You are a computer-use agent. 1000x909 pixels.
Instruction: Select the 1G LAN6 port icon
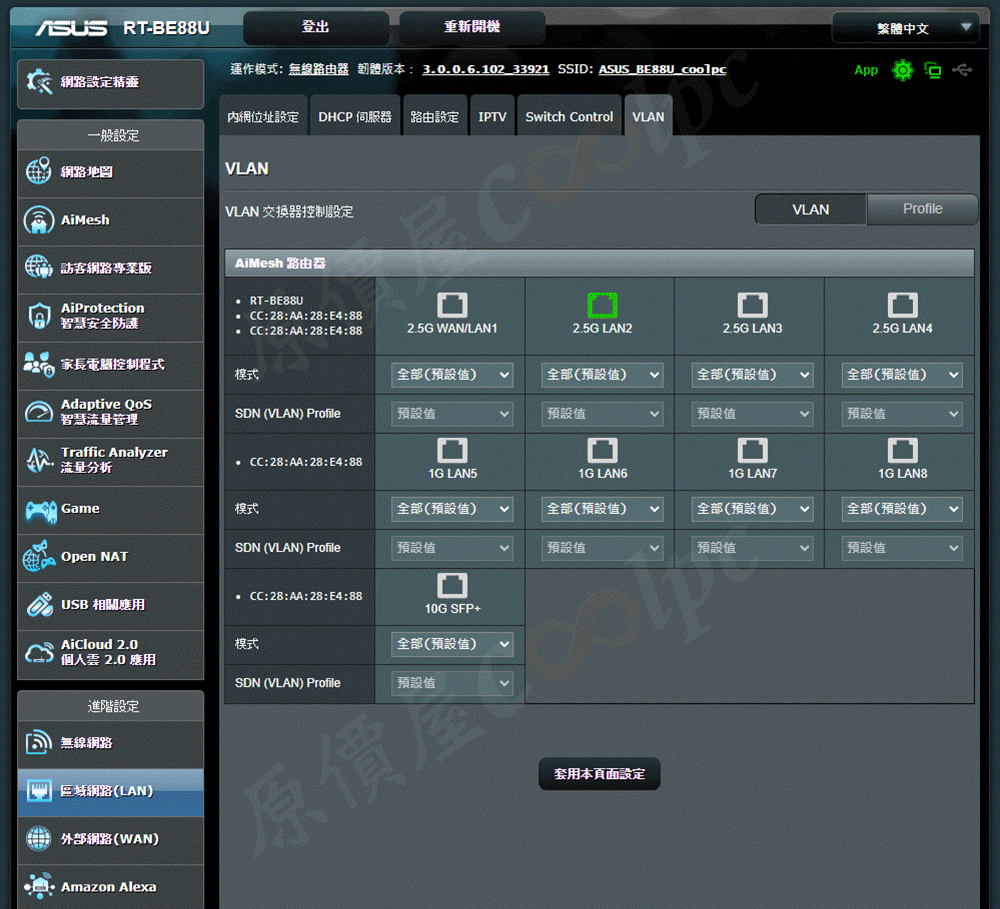602,450
